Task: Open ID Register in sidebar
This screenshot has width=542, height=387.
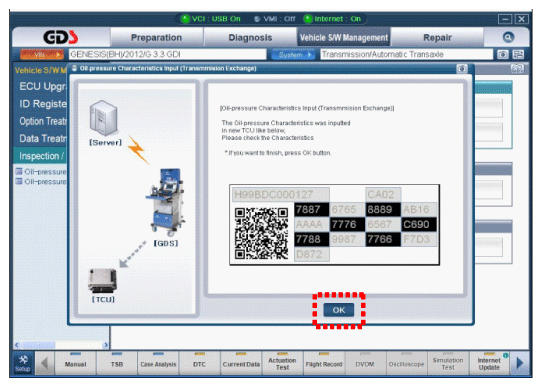Action: 42,104
